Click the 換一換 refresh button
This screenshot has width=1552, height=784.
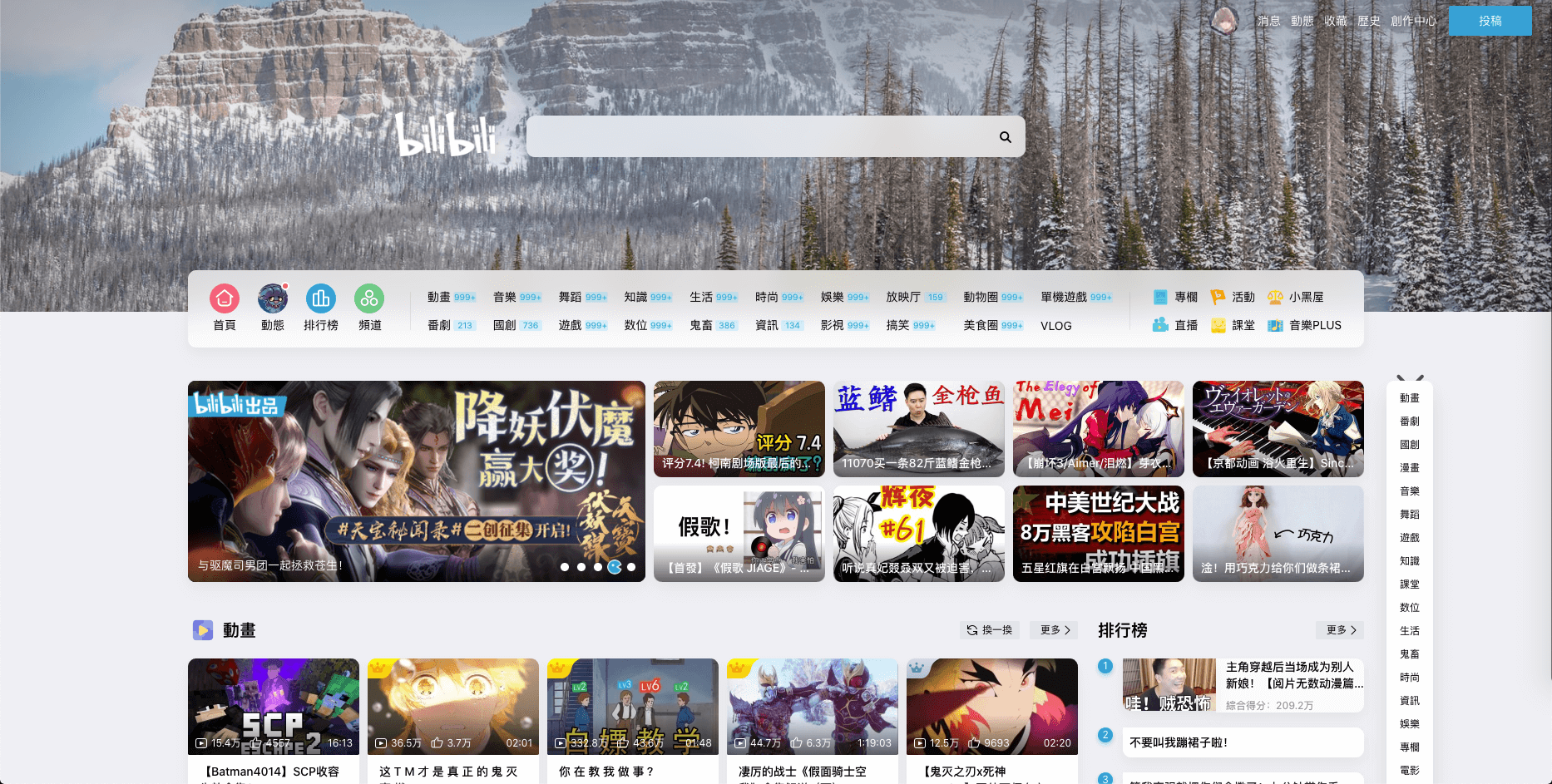pos(990,630)
